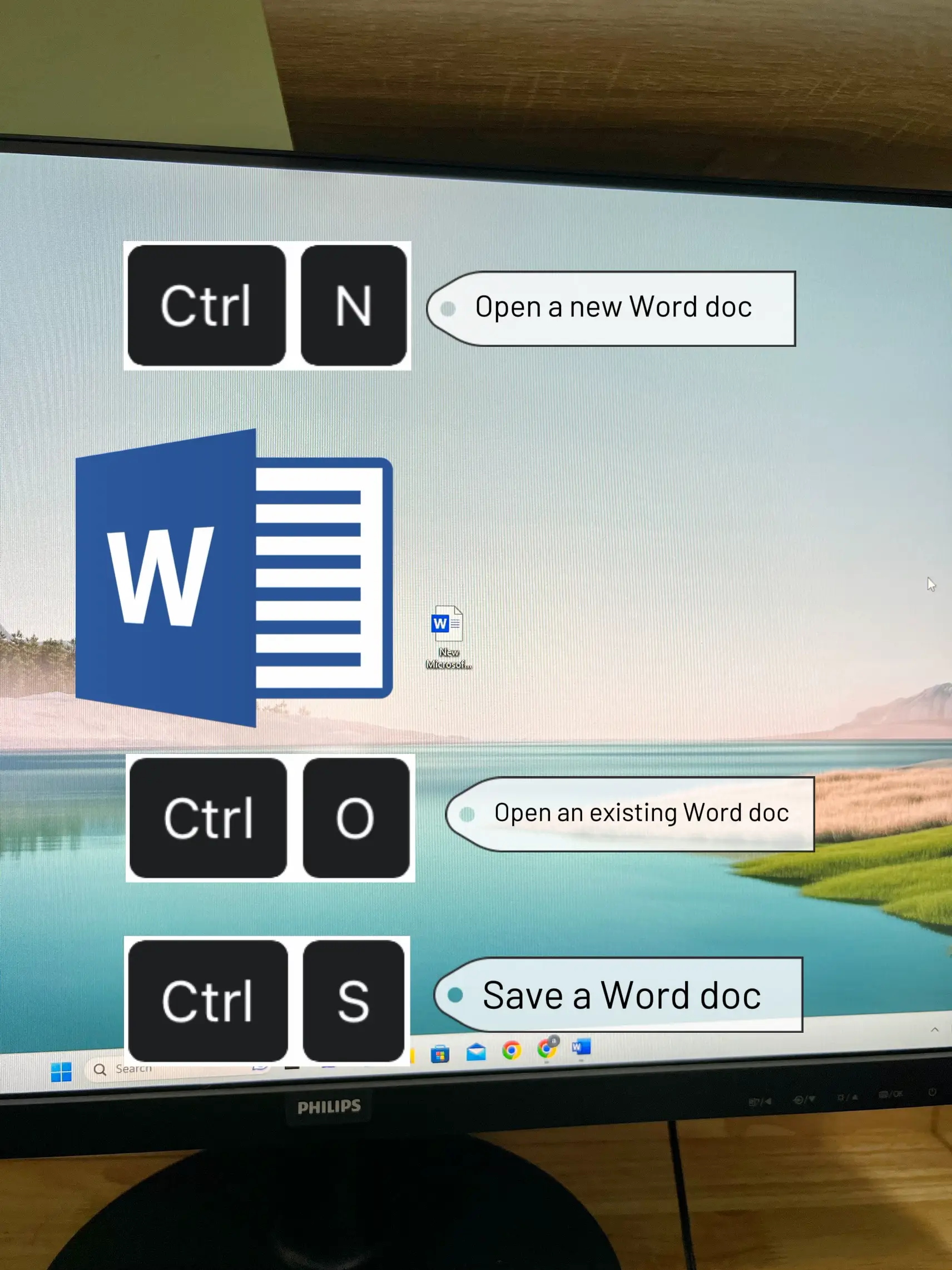The height and width of the screenshot is (1270, 952).
Task: Launch the Mail app from the taskbar
Action: (x=475, y=1052)
